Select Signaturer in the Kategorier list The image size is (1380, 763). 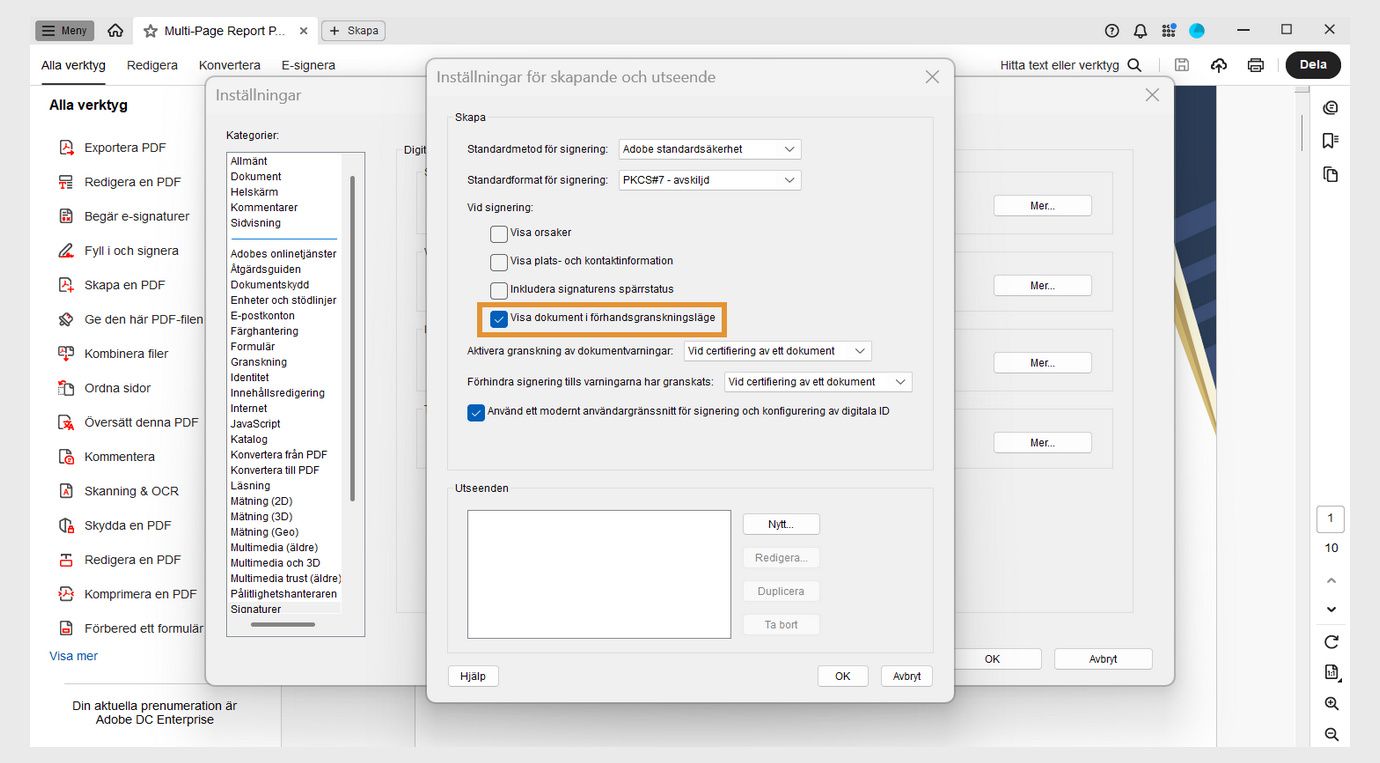[256, 609]
